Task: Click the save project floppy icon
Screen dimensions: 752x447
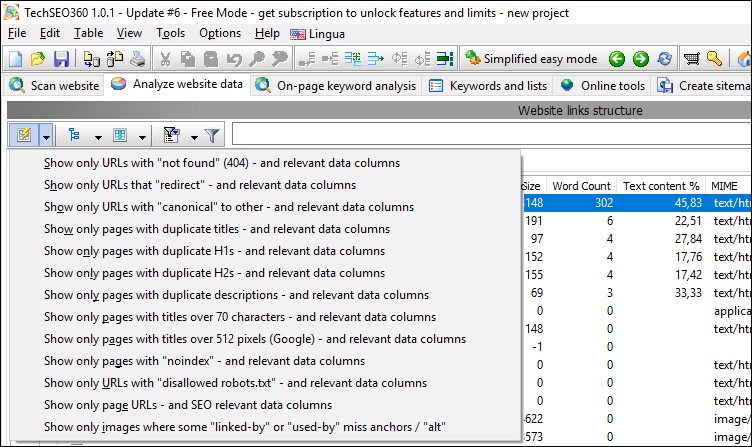Action: [61, 59]
